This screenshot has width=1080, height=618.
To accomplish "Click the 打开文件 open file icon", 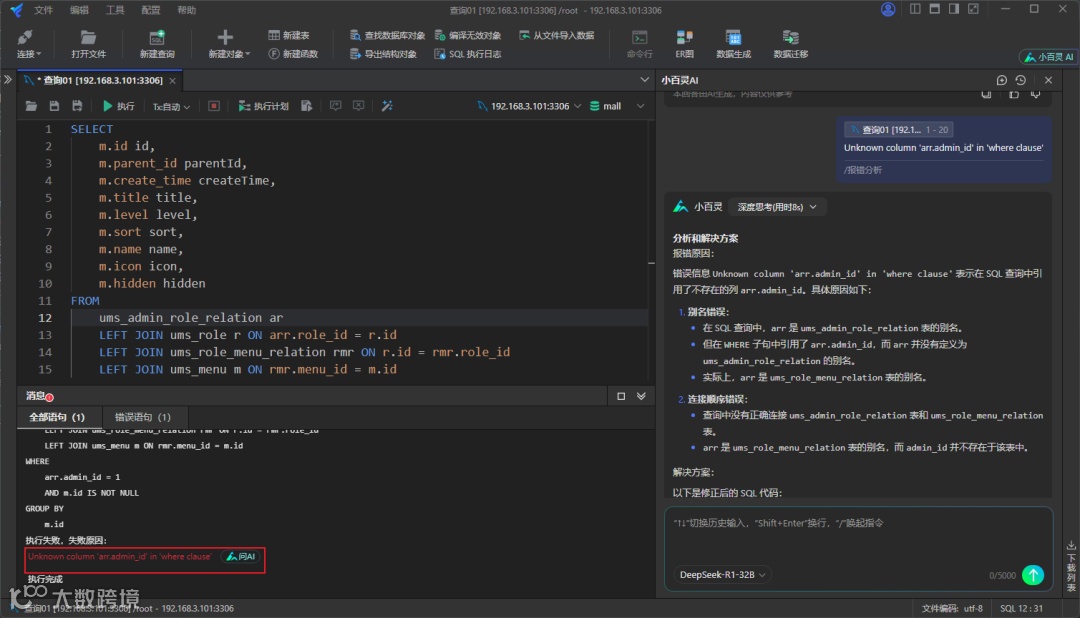I will pyautogui.click(x=88, y=44).
